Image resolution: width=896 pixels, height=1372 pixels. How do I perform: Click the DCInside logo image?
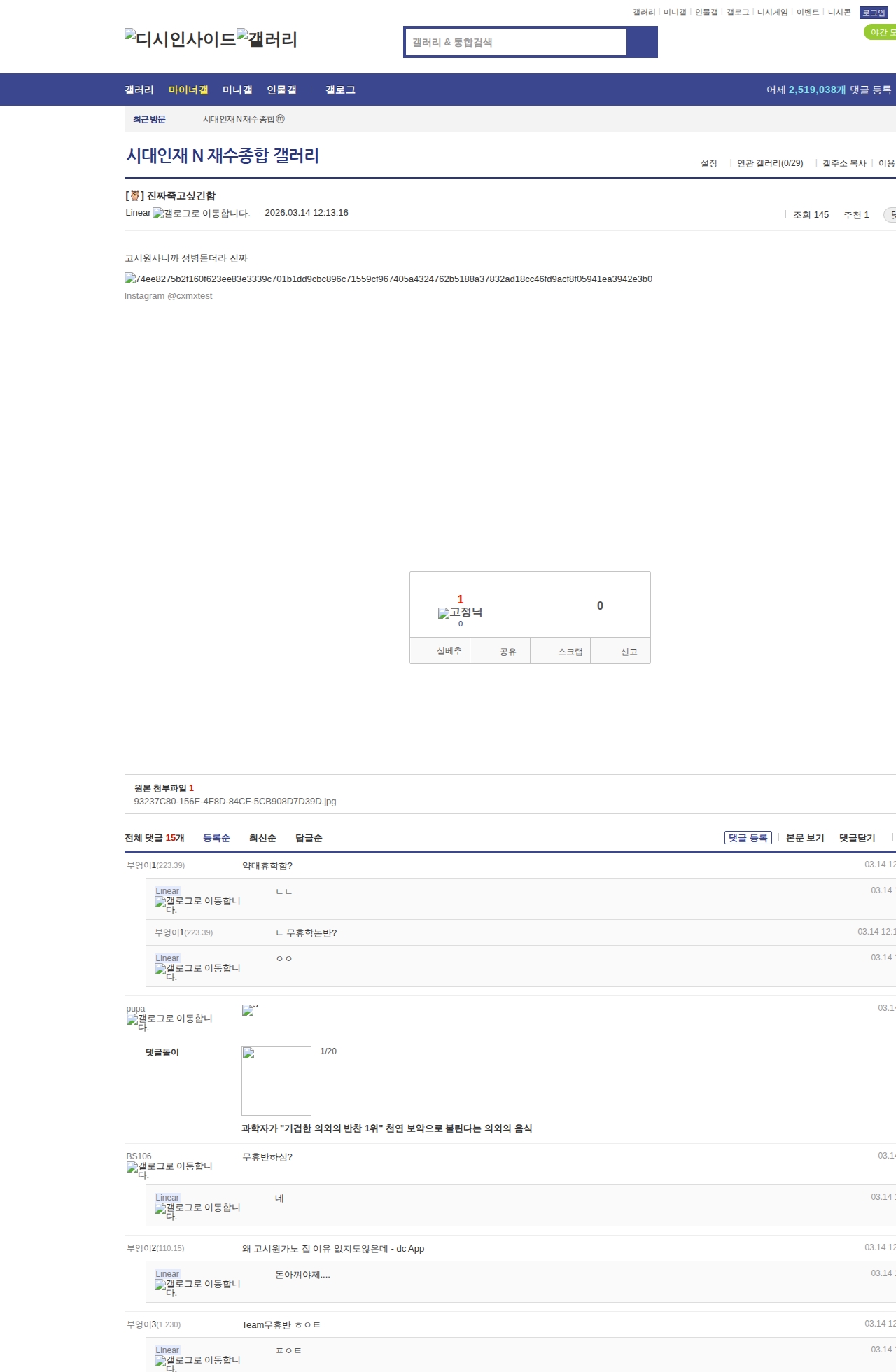pos(181,39)
